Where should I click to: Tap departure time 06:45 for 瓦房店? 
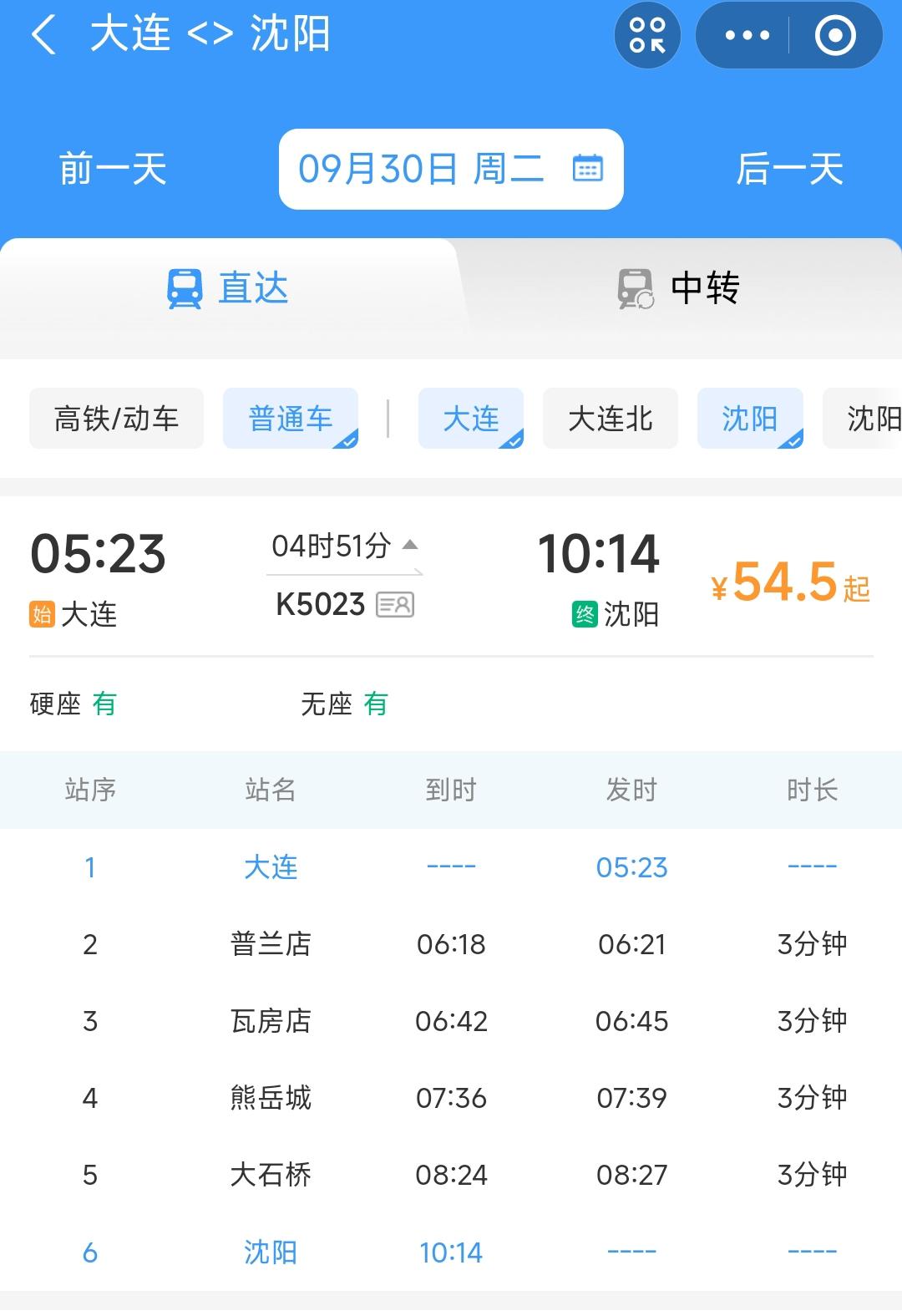[x=632, y=1021]
